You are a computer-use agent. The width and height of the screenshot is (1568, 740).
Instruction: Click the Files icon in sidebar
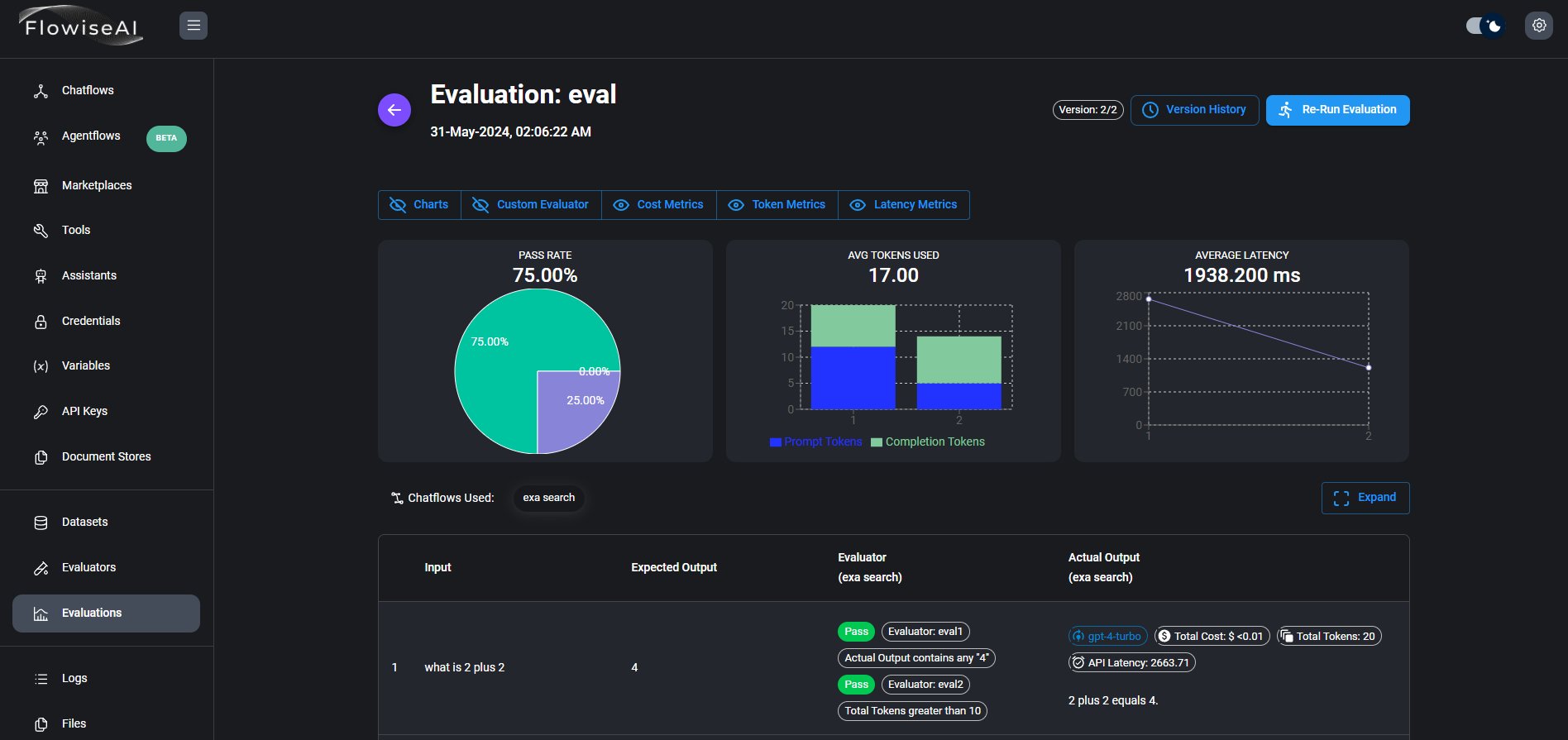click(x=41, y=724)
